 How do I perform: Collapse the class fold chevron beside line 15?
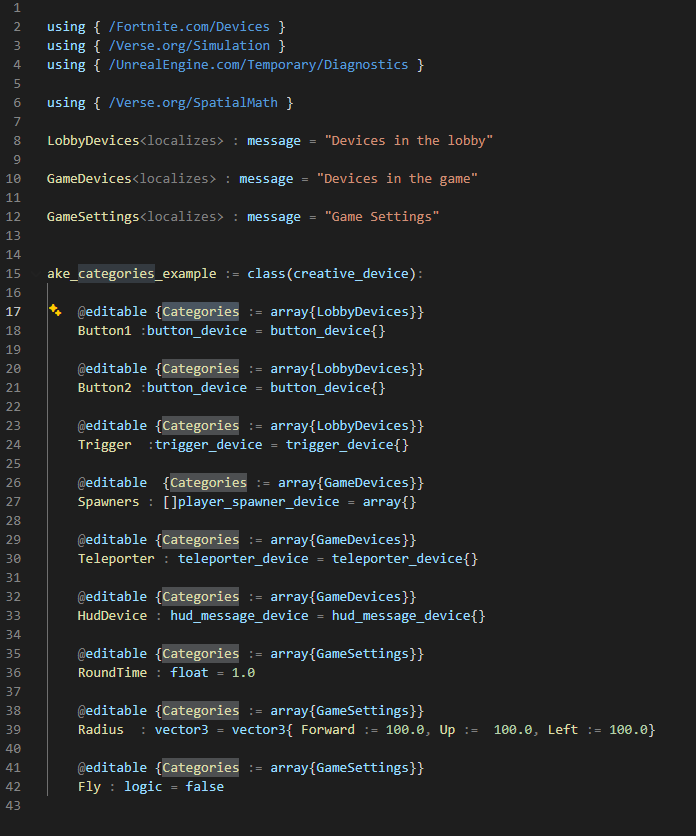[36, 274]
